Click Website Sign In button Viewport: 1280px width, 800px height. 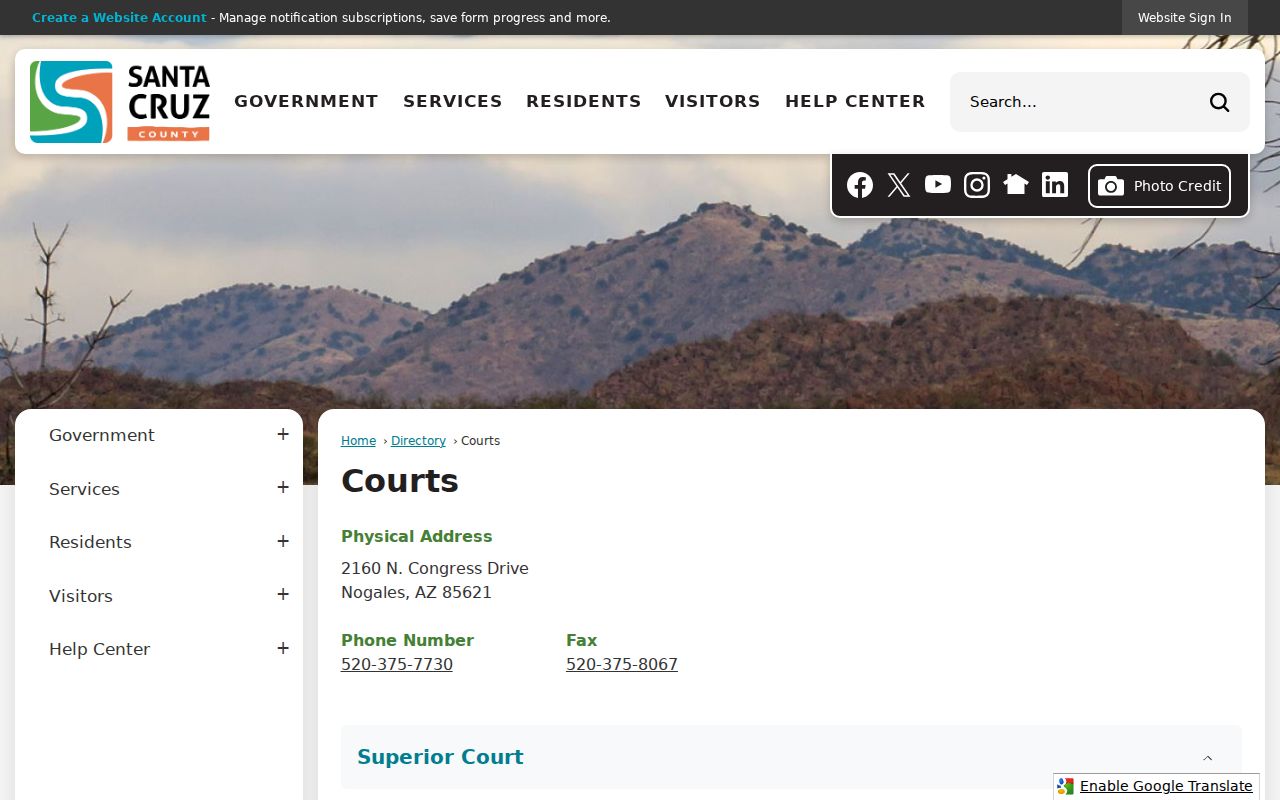[x=1185, y=18]
